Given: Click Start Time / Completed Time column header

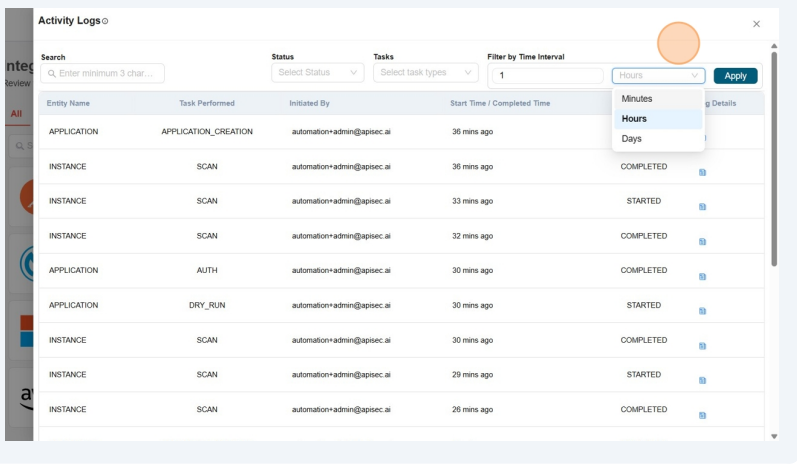Looking at the screenshot, I should pyautogui.click(x=500, y=103).
